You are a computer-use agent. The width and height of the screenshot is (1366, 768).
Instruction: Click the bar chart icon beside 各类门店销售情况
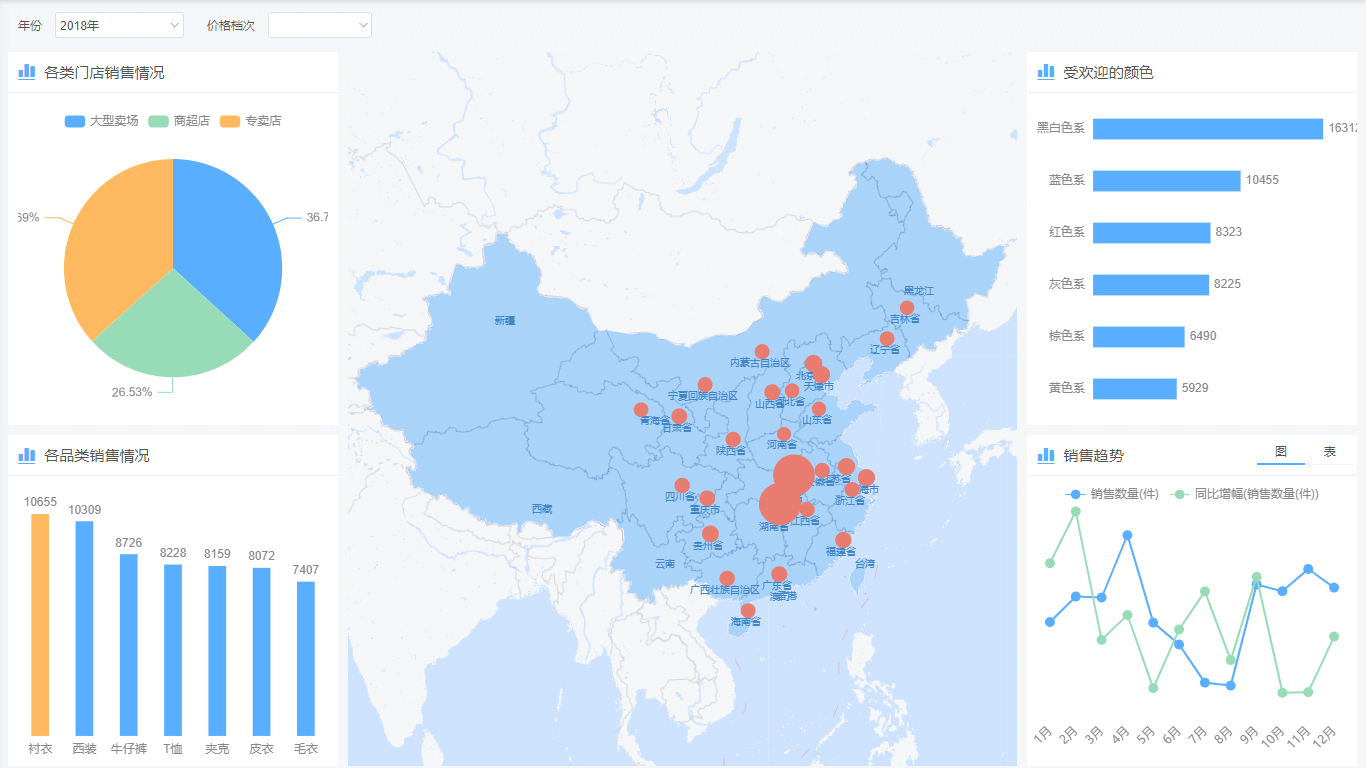[26, 71]
